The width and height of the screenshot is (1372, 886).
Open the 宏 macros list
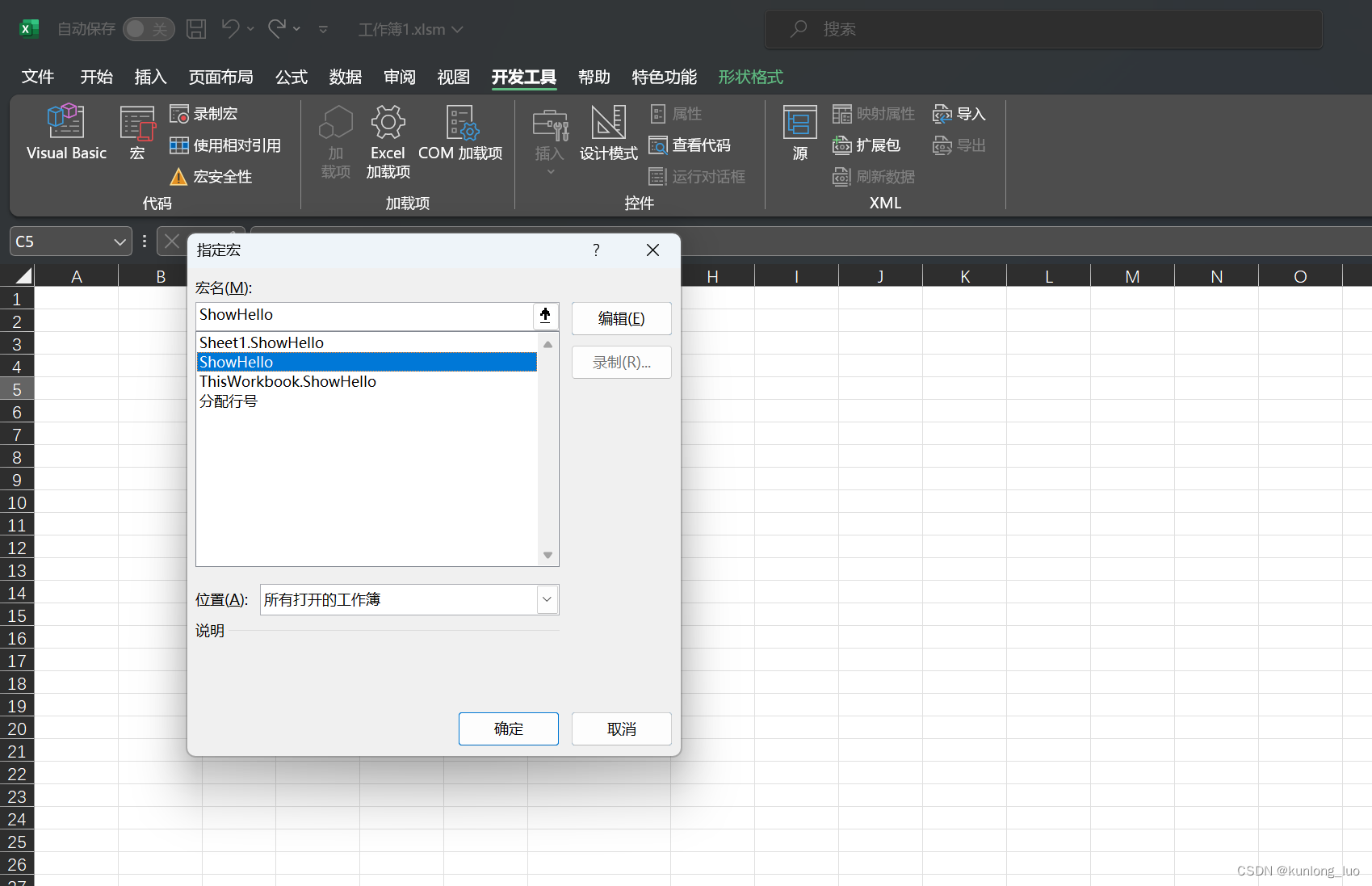pos(137,132)
